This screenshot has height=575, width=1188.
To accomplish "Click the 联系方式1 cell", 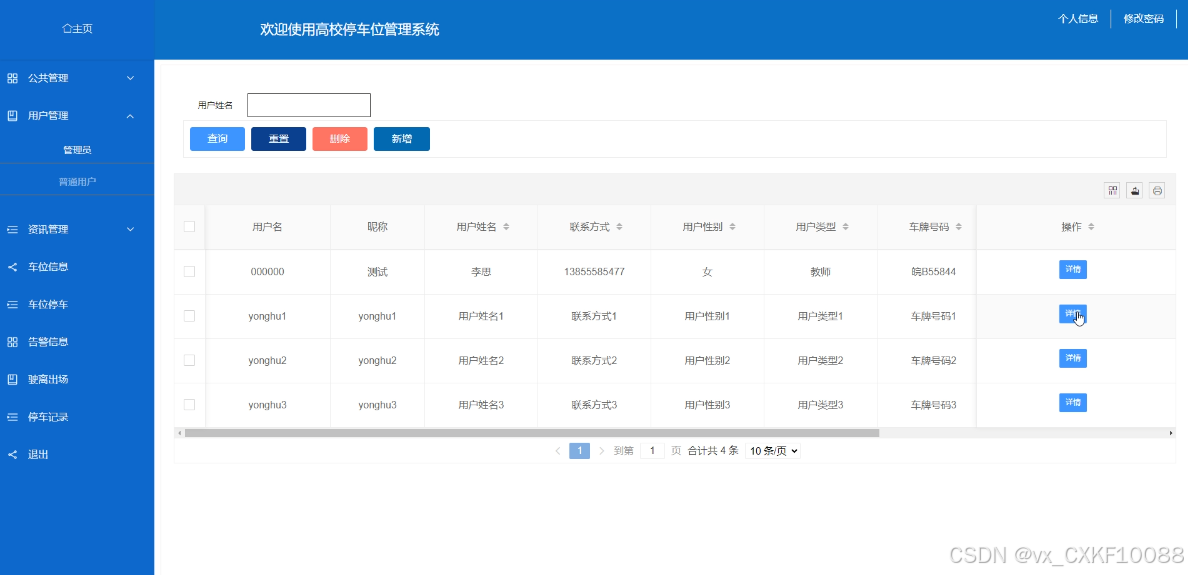I will tap(594, 316).
